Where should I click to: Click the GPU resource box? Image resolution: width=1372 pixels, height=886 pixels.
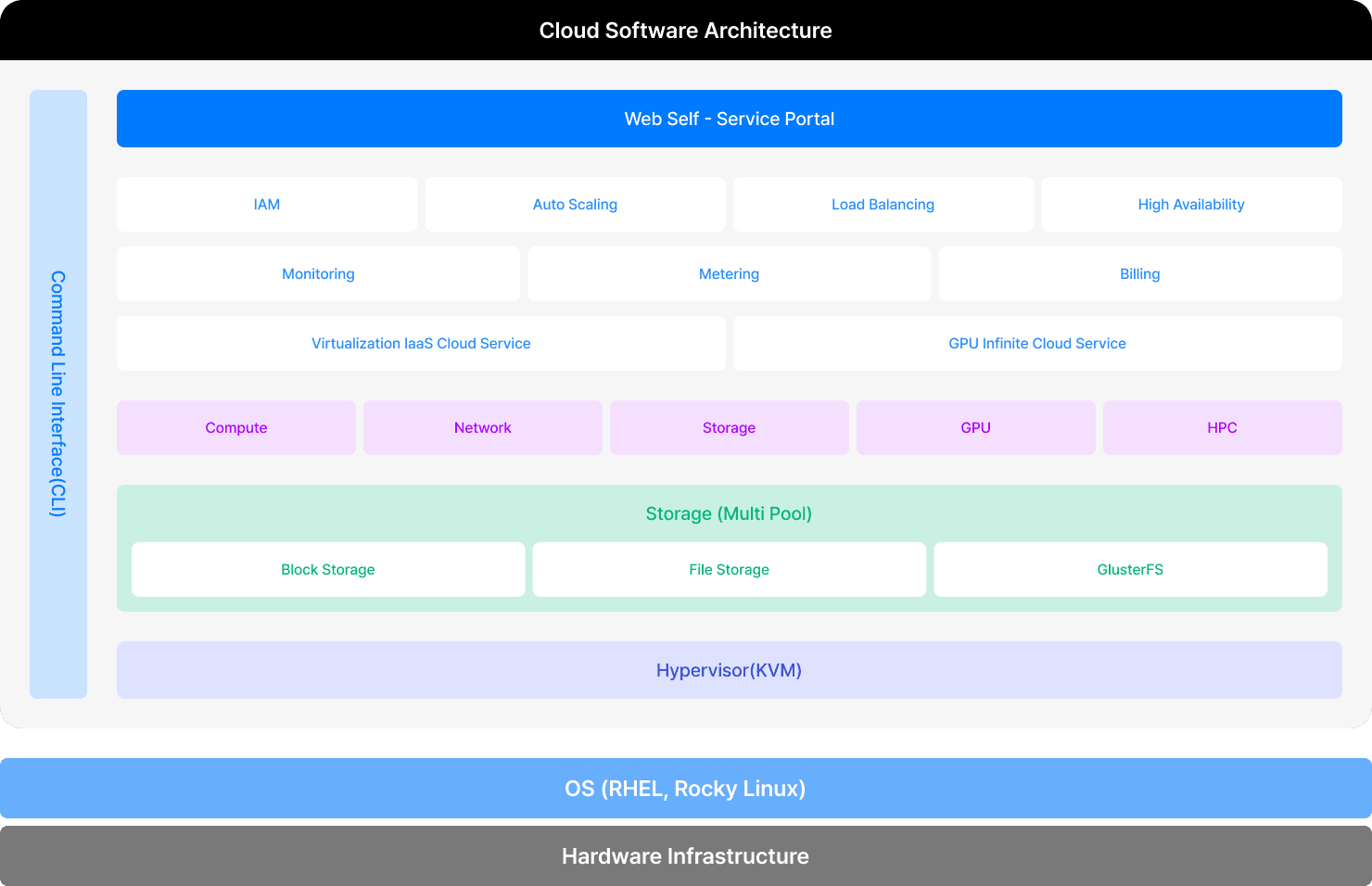pyautogui.click(x=975, y=427)
